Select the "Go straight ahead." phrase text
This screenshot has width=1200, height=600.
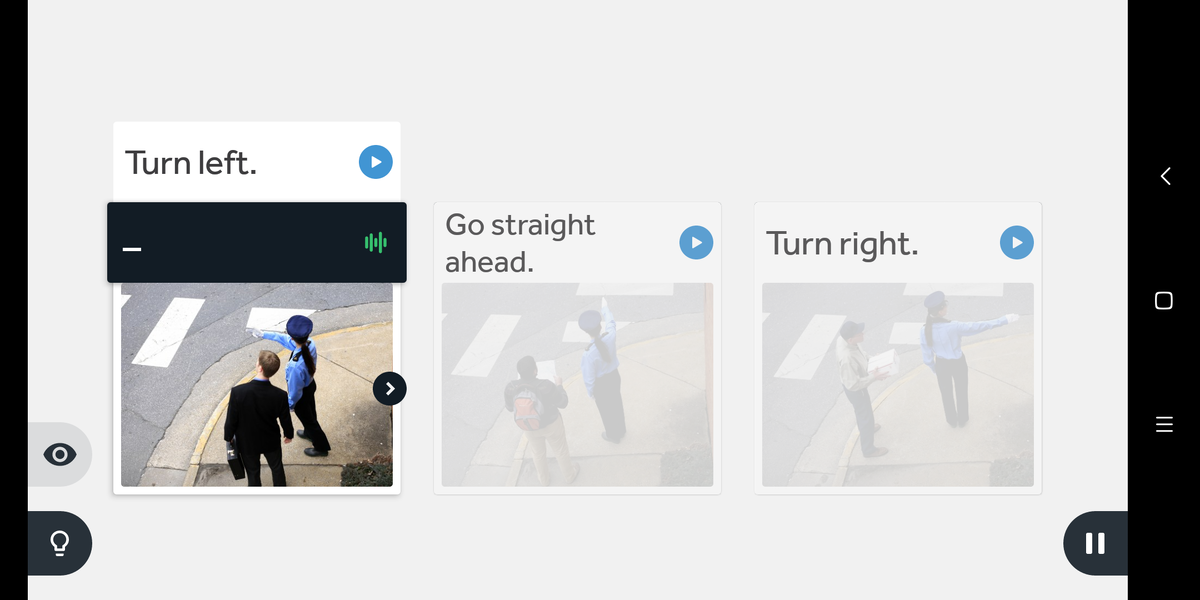coord(520,243)
